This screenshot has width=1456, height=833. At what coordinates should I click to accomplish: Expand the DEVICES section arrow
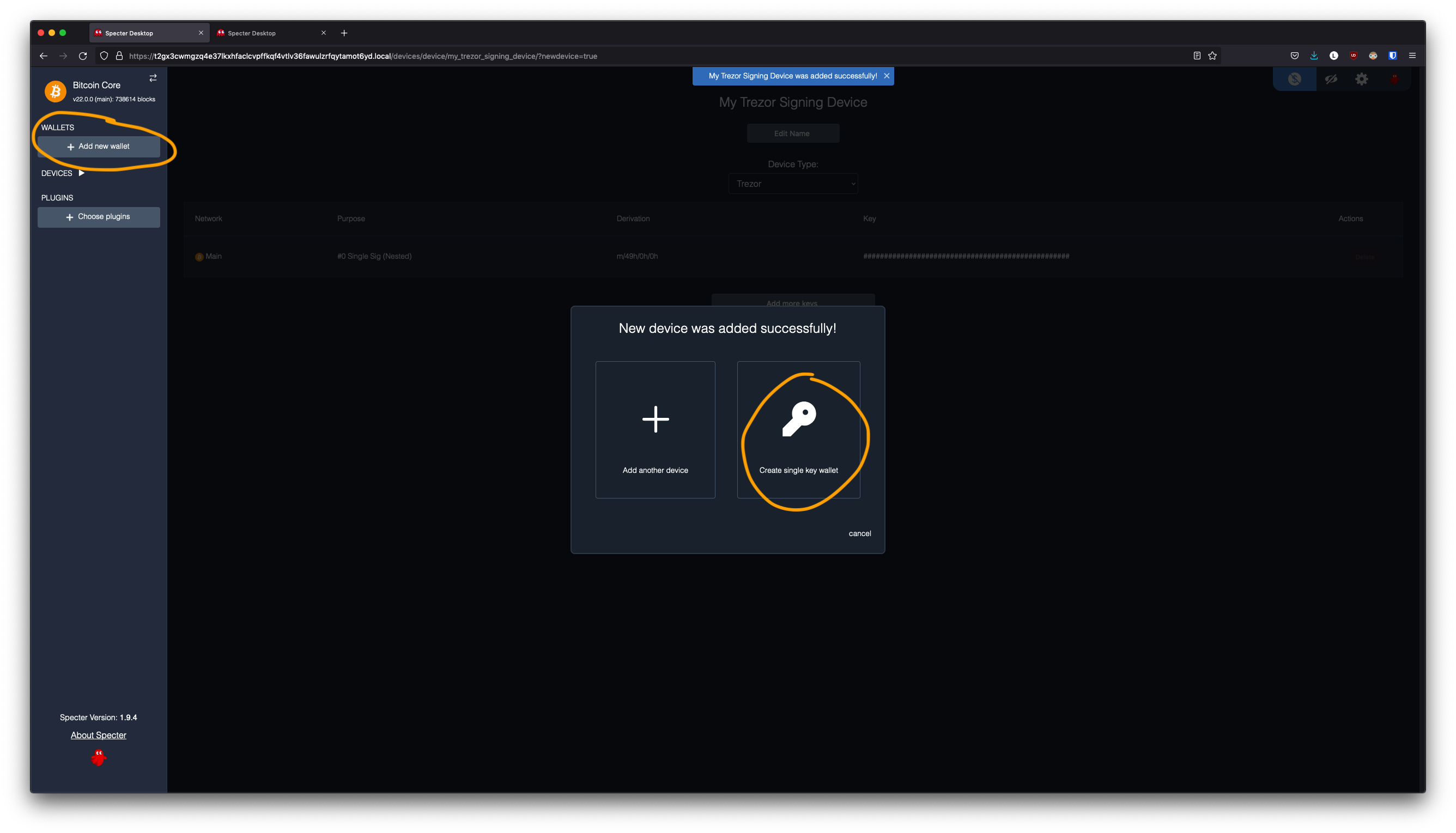click(x=81, y=173)
